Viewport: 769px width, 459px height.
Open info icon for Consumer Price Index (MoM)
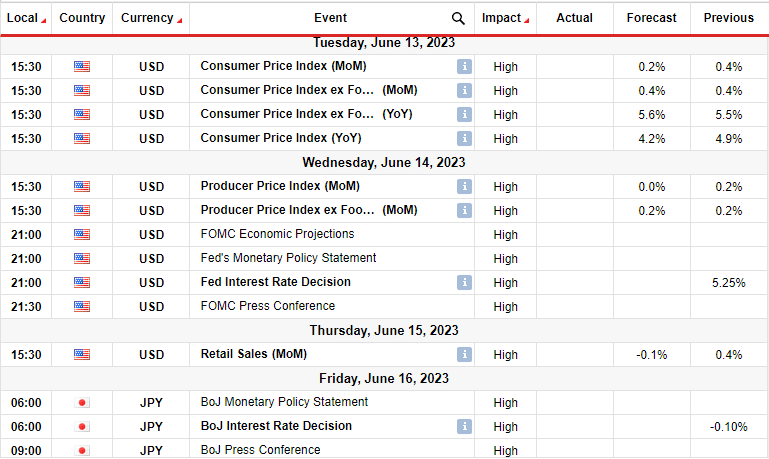pos(464,66)
